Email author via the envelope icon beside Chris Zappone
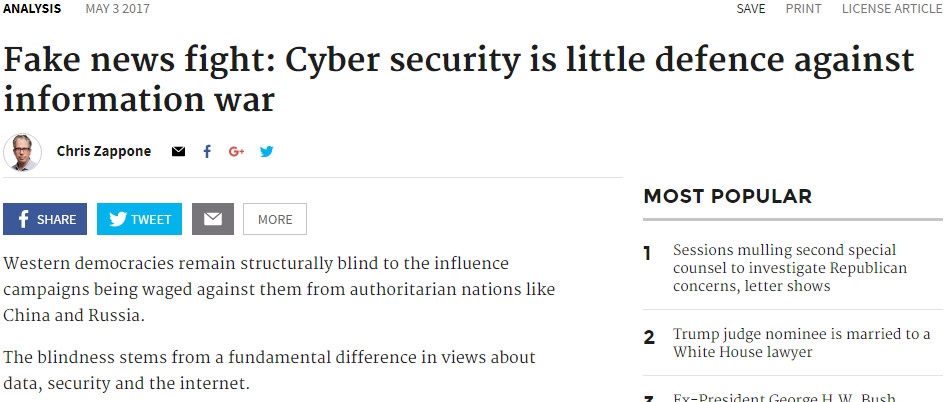Image resolution: width=948 pixels, height=402 pixels. tap(178, 151)
